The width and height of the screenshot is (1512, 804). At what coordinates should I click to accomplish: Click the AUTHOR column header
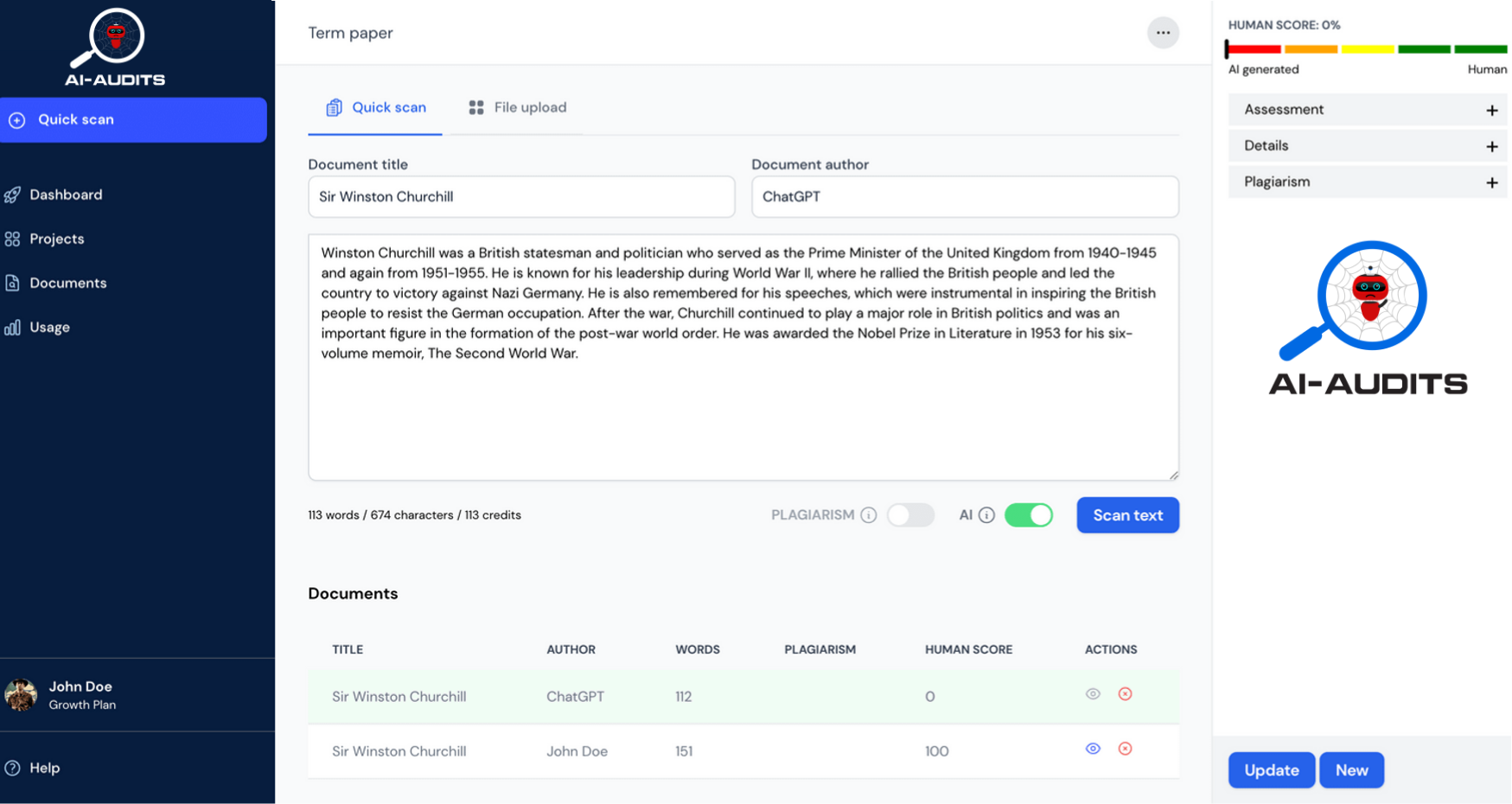[x=571, y=650]
